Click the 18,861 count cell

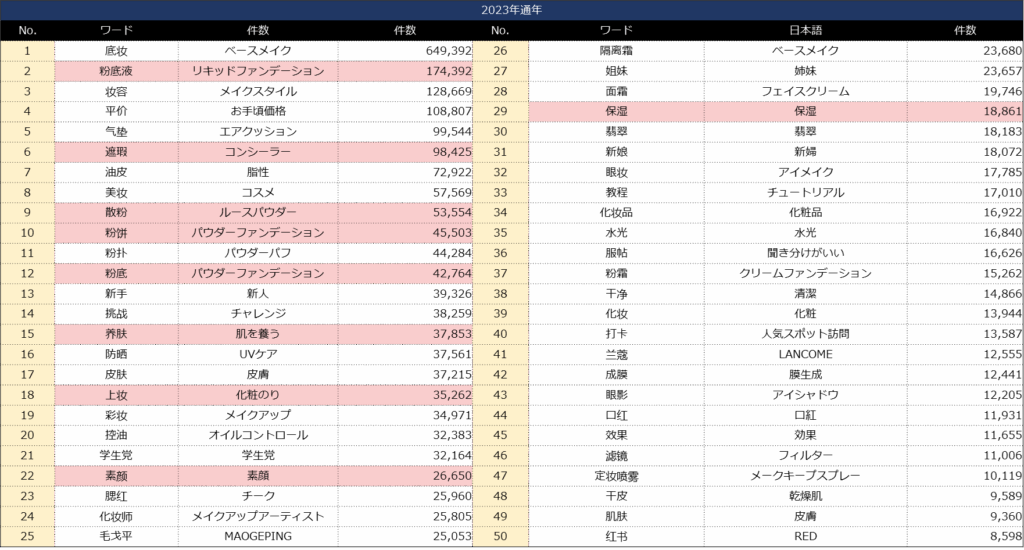965,112
